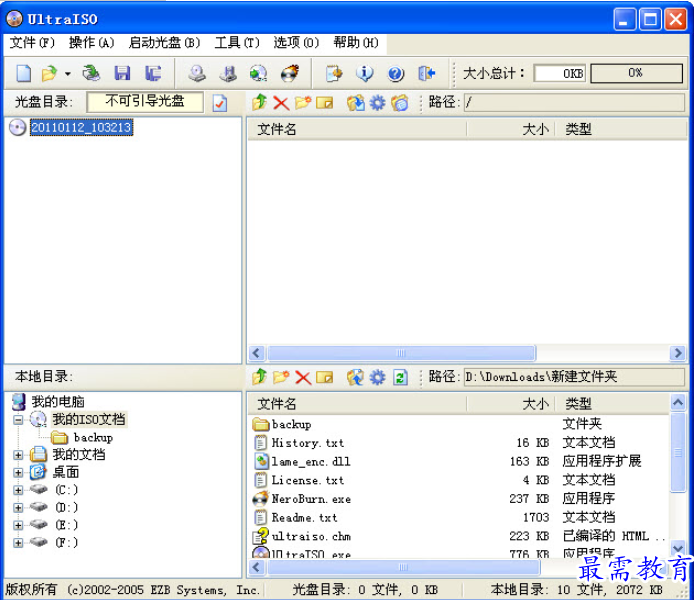Screen dimensions: 700x600
Task: Click rename icon in local directory toolbar
Action: (325, 378)
